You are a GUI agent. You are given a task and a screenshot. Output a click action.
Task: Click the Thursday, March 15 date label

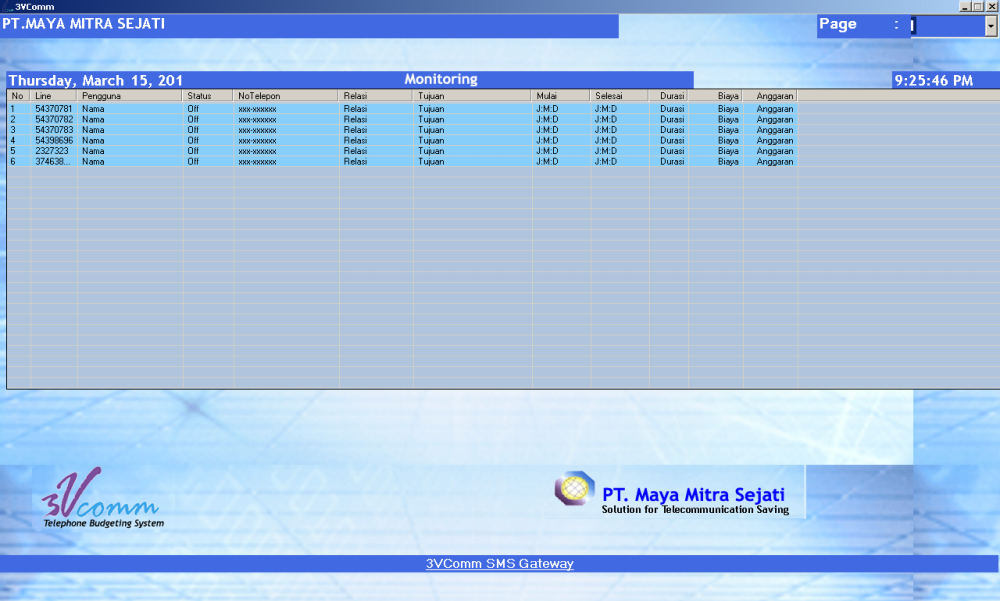pyautogui.click(x=96, y=80)
